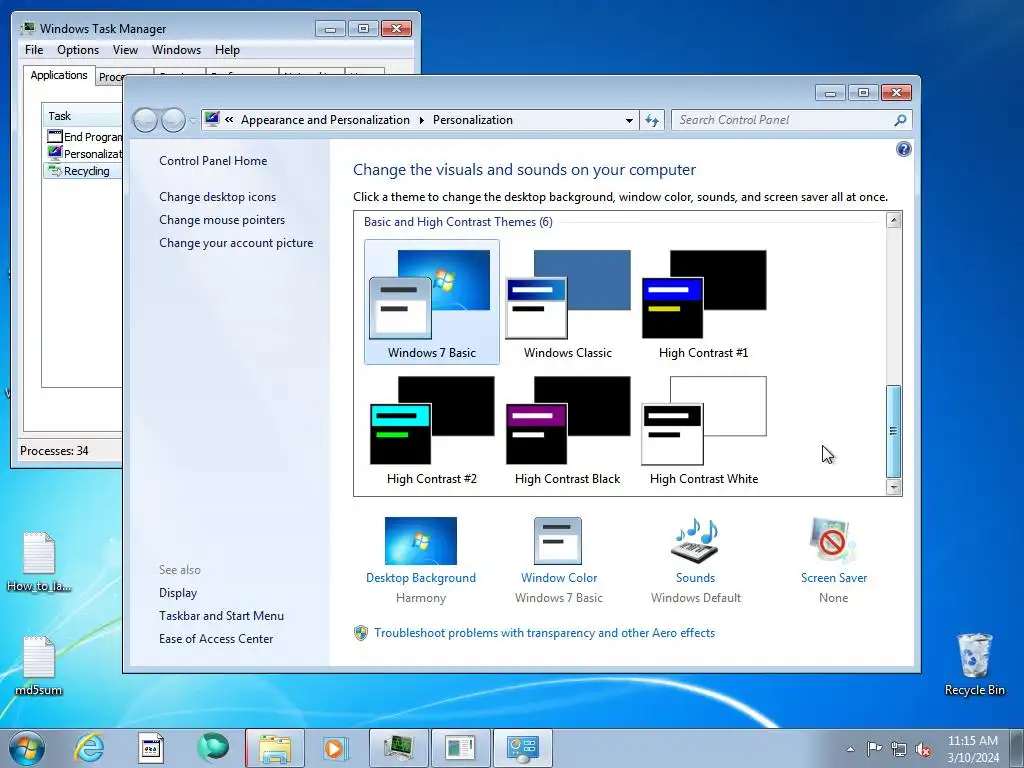The height and width of the screenshot is (768, 1024).
Task: Open Change mouse pointers link
Action: click(222, 220)
